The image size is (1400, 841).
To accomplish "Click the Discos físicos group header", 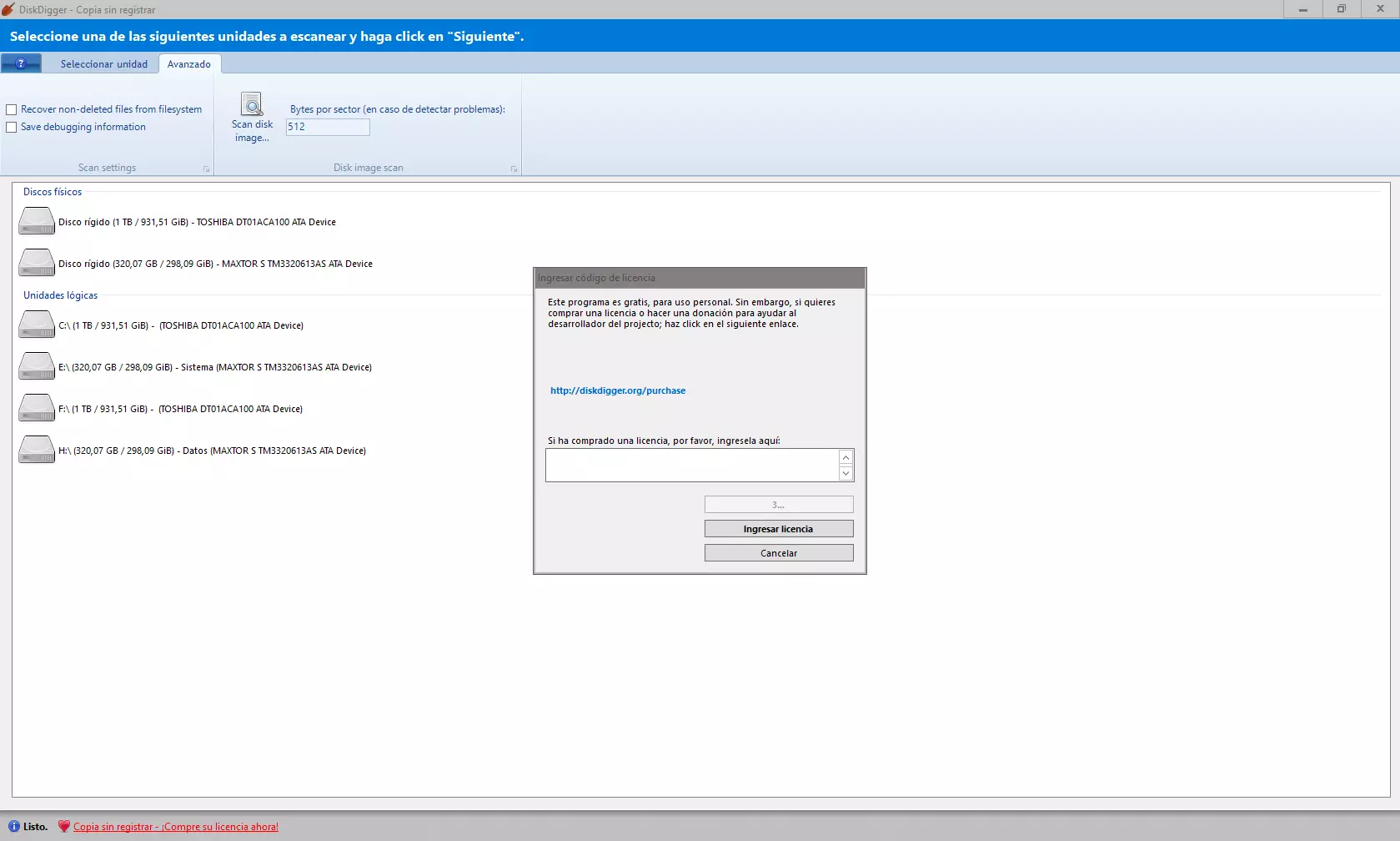I will point(53,192).
